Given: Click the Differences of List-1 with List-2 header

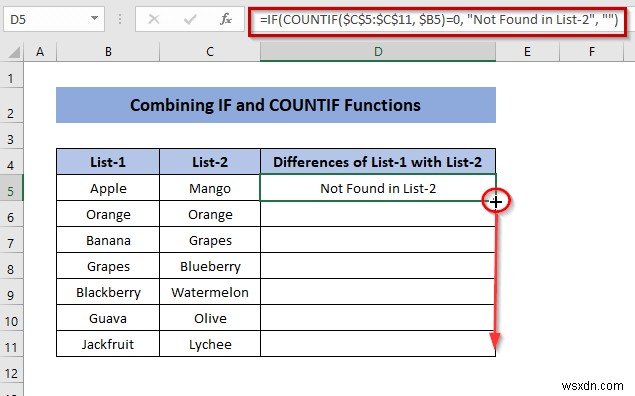Looking at the screenshot, I should point(378,162).
